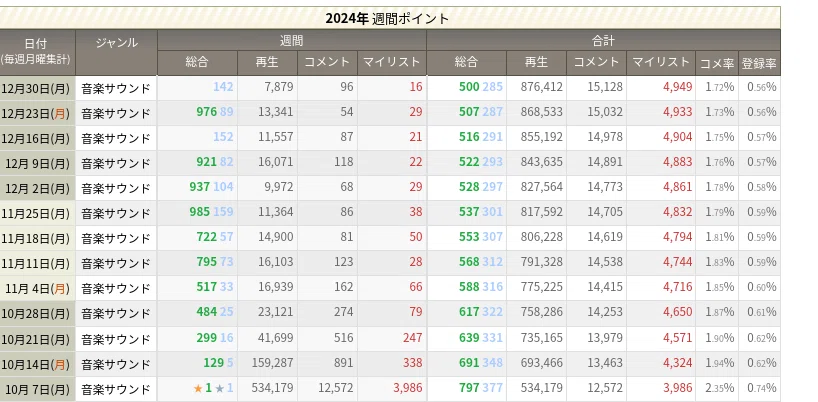
Task: Click the 総合 header under 合計
Action: coord(466,63)
